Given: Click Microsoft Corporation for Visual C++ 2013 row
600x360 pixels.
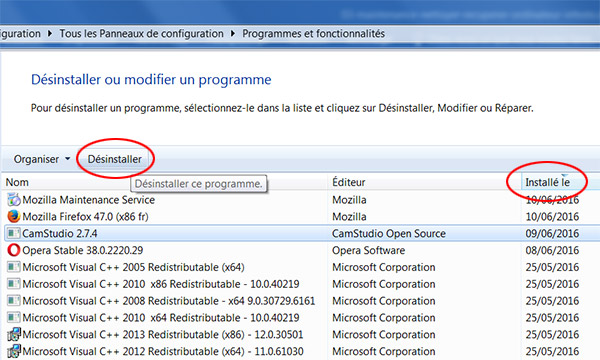Looking at the screenshot, I should pyautogui.click(x=383, y=334).
